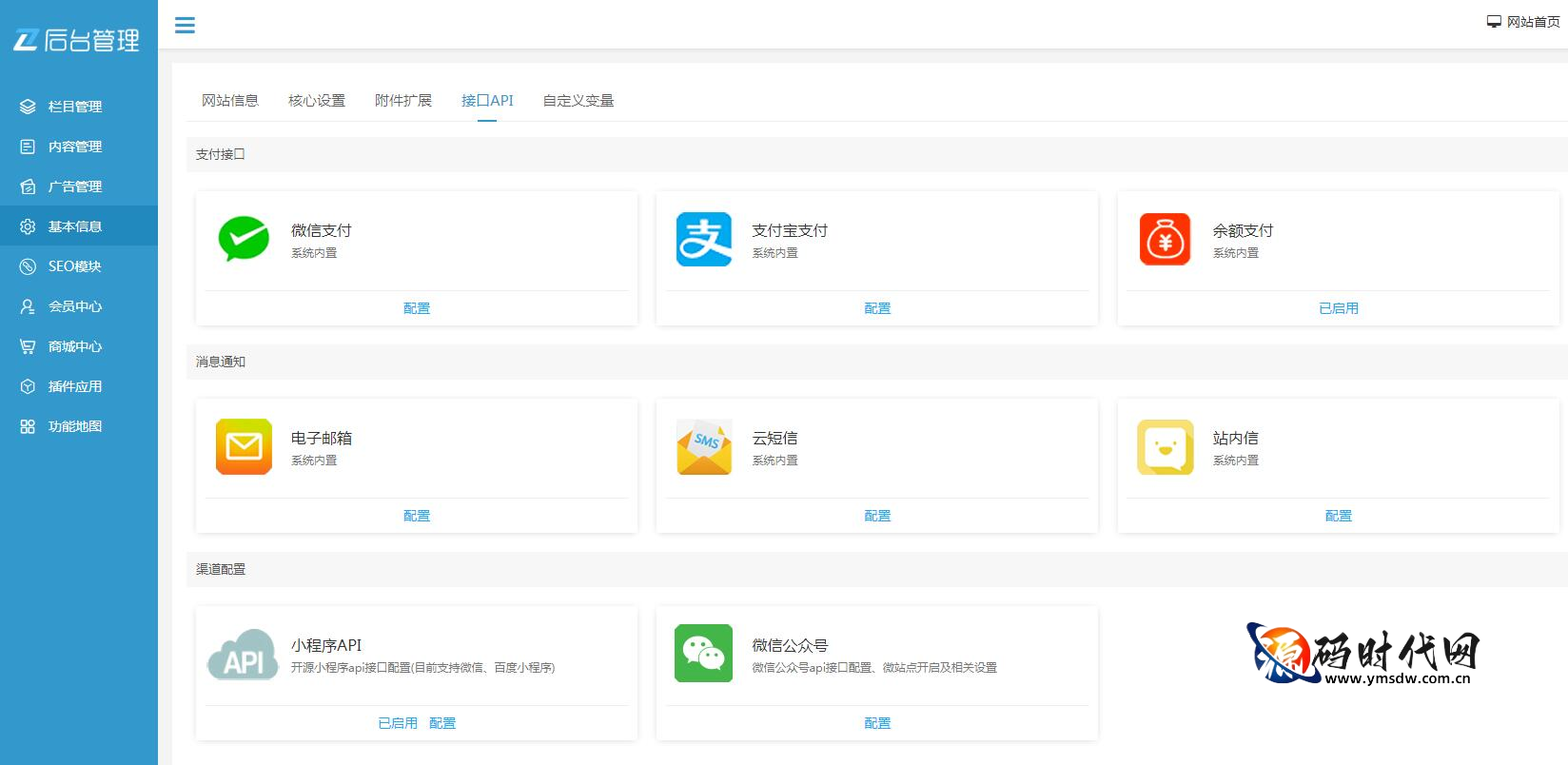
Task: Toggle 已启用 status for 余额支付
Action: (x=1338, y=308)
